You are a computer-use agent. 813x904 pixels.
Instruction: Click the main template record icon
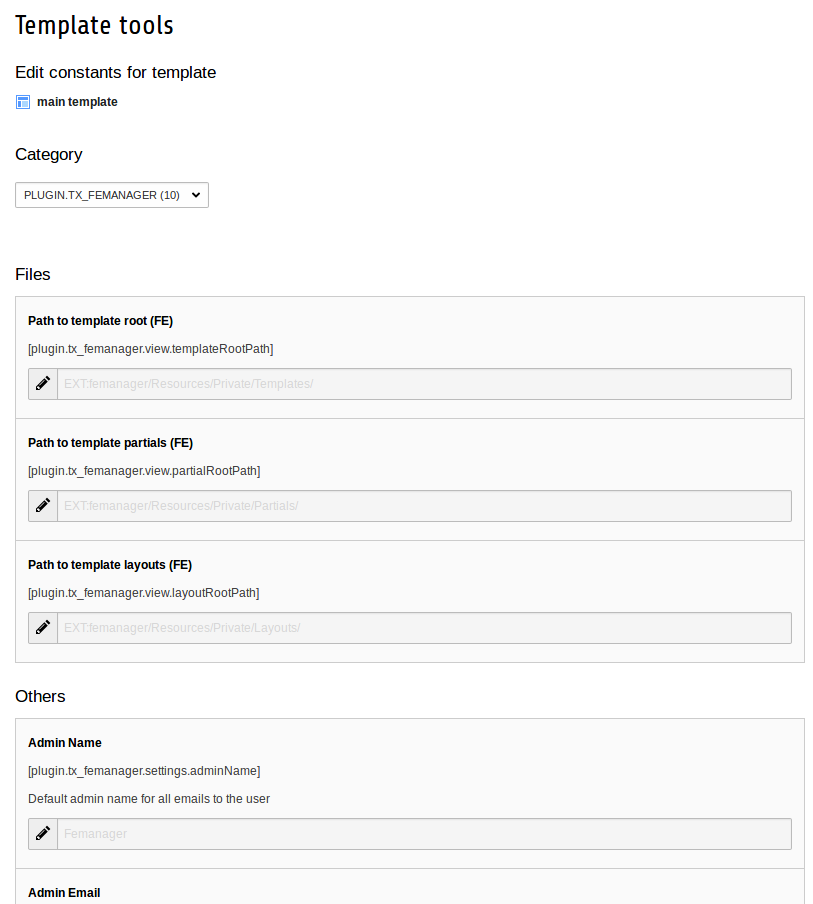pos(23,102)
